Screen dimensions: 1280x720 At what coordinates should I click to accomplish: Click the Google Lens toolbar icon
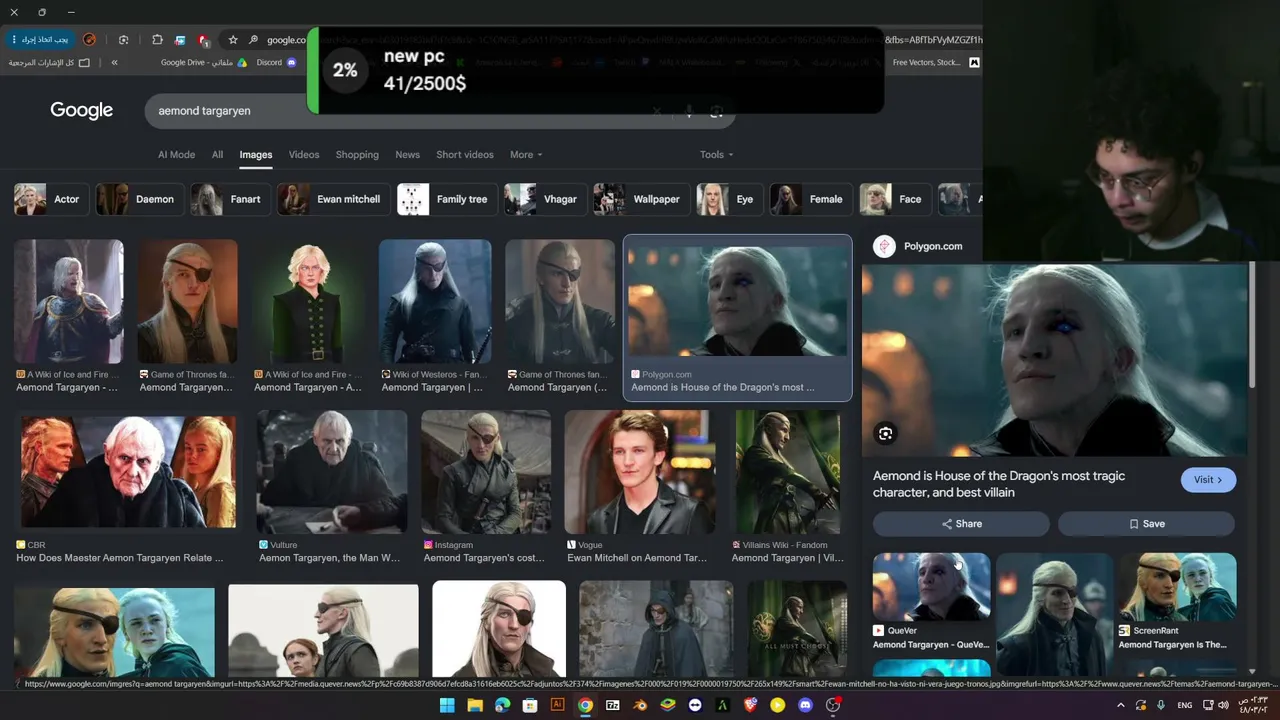123,40
